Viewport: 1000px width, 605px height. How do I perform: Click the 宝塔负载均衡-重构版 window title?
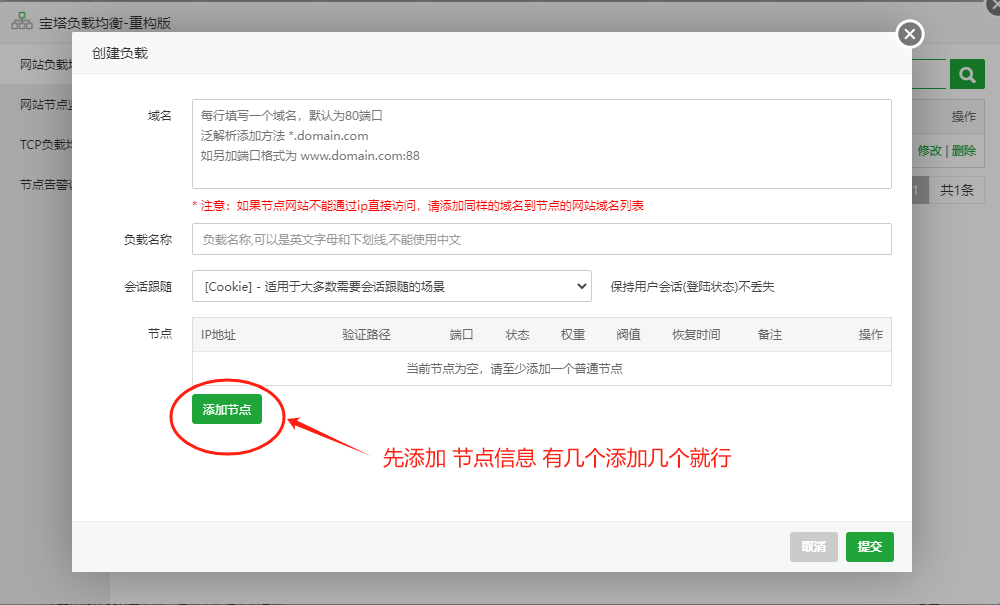click(105, 23)
